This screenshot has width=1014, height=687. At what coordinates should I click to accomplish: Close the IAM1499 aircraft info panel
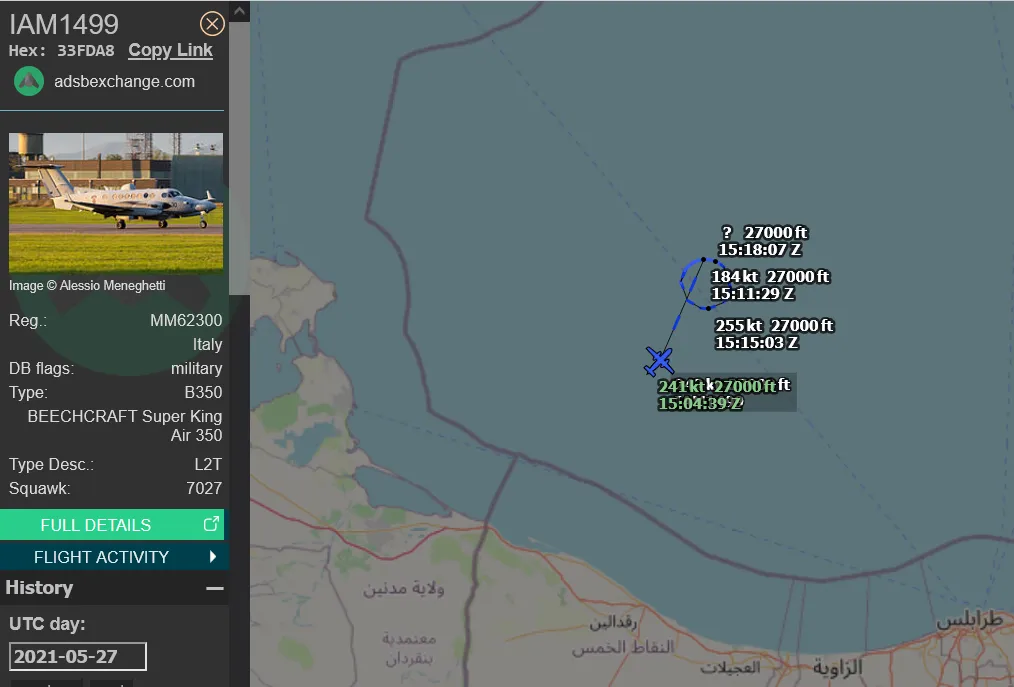(x=211, y=24)
